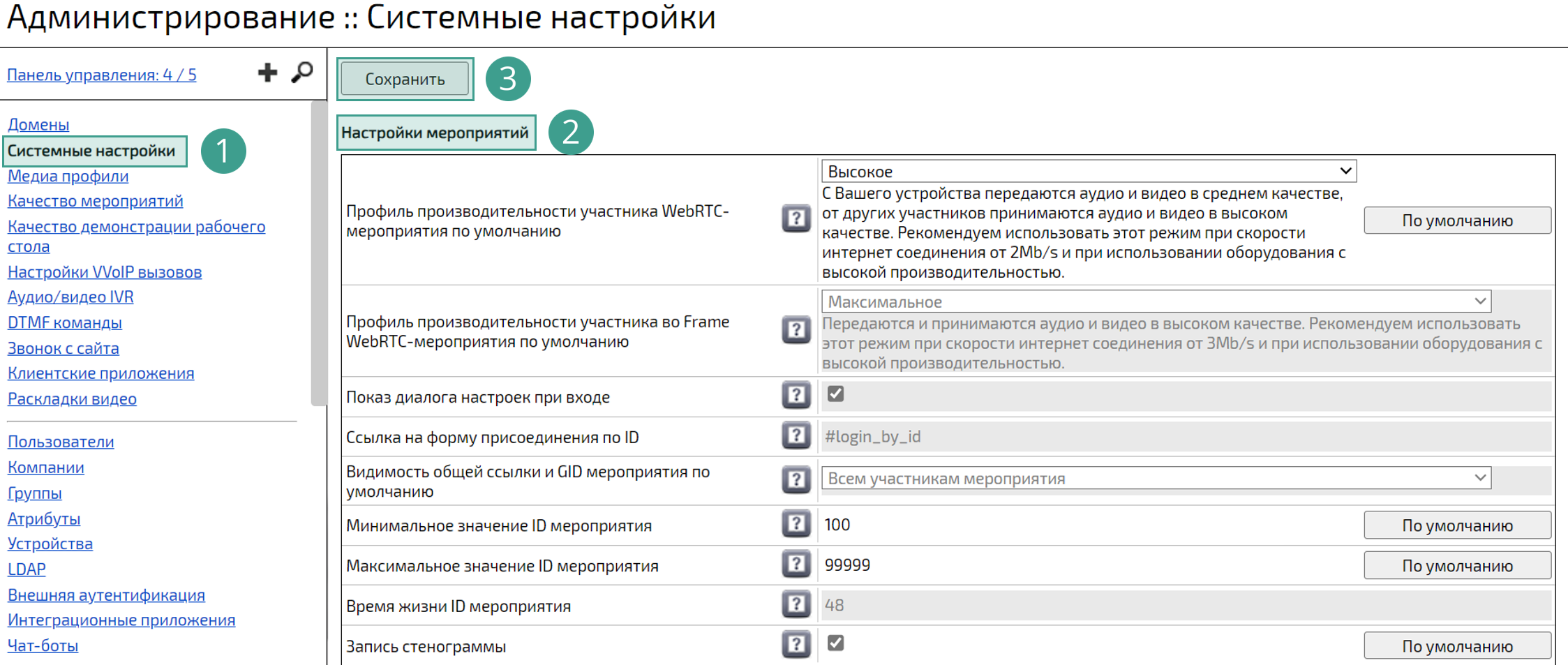The width and height of the screenshot is (1568, 665).
Task: Expand the 'Всем участникам мероприятия' visibility dropdown
Action: 1156,479
